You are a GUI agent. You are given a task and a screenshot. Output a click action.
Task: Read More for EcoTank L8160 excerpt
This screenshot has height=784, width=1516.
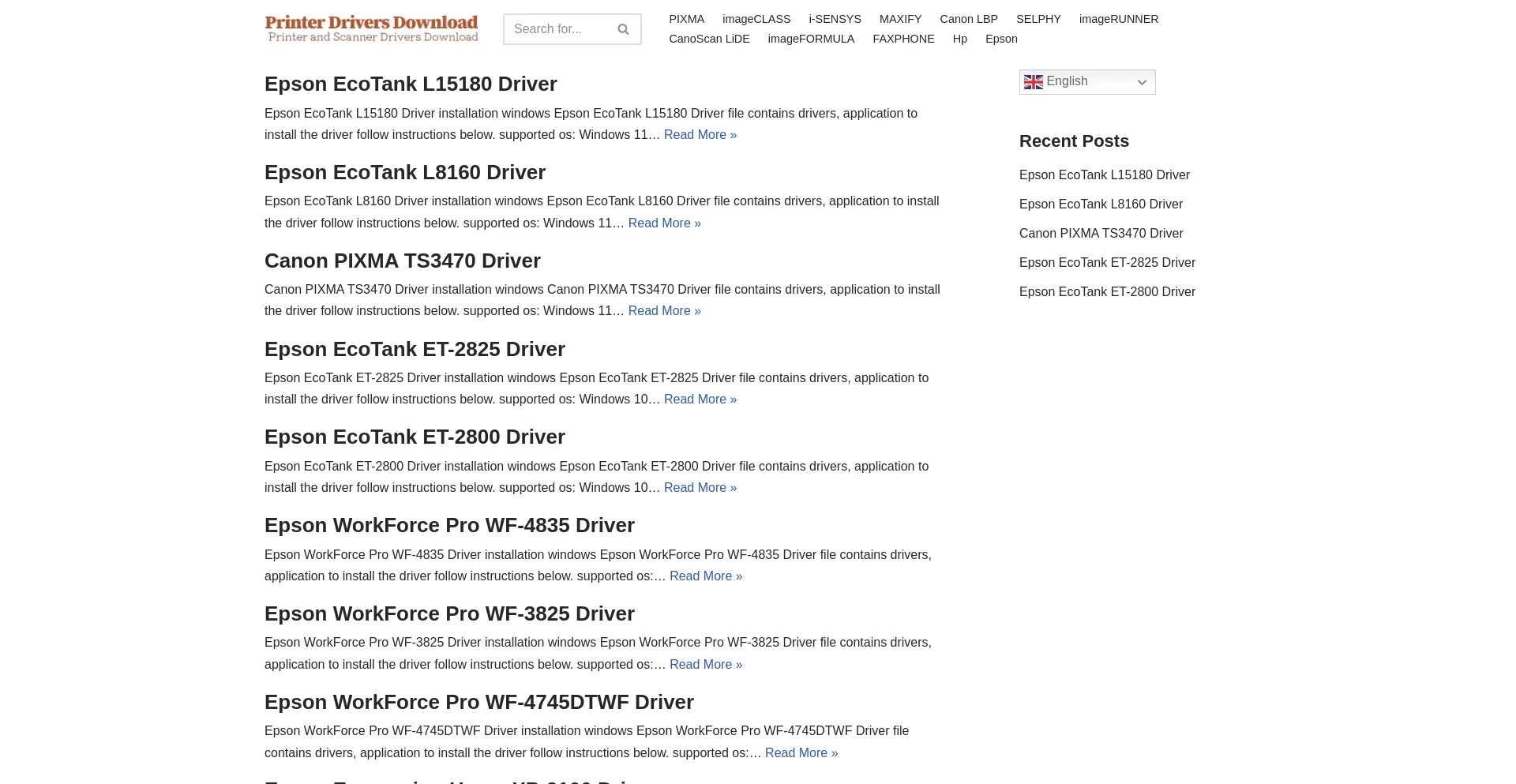(665, 223)
